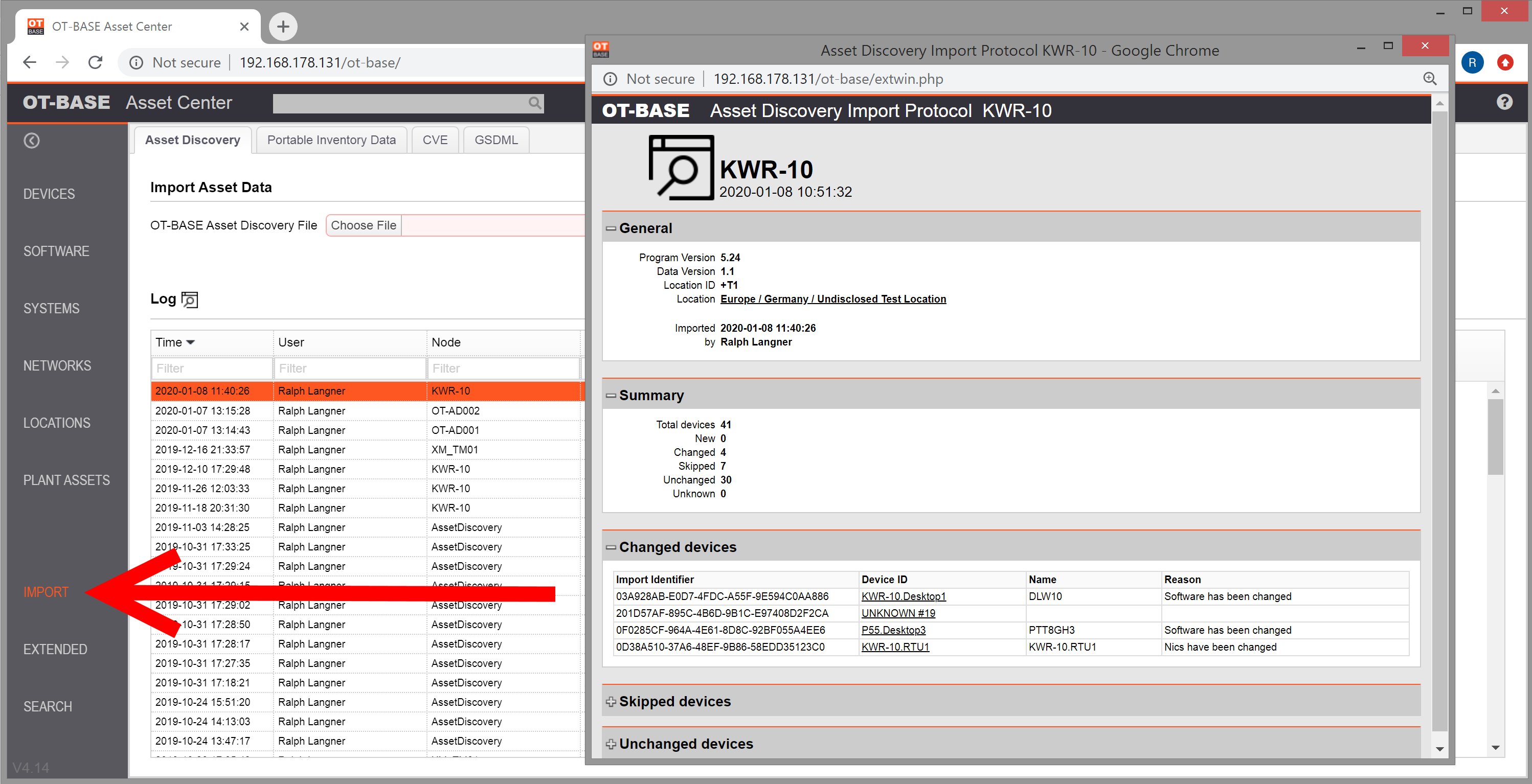1532x784 pixels.
Task: Click the Time filter field
Action: (212, 368)
